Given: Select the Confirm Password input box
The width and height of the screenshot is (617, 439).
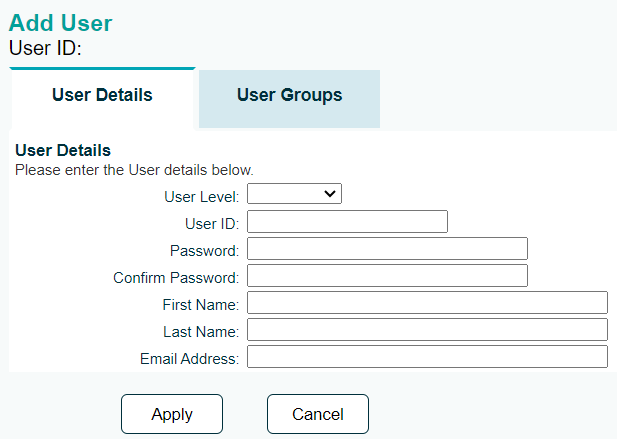Looking at the screenshot, I should coord(387,276).
